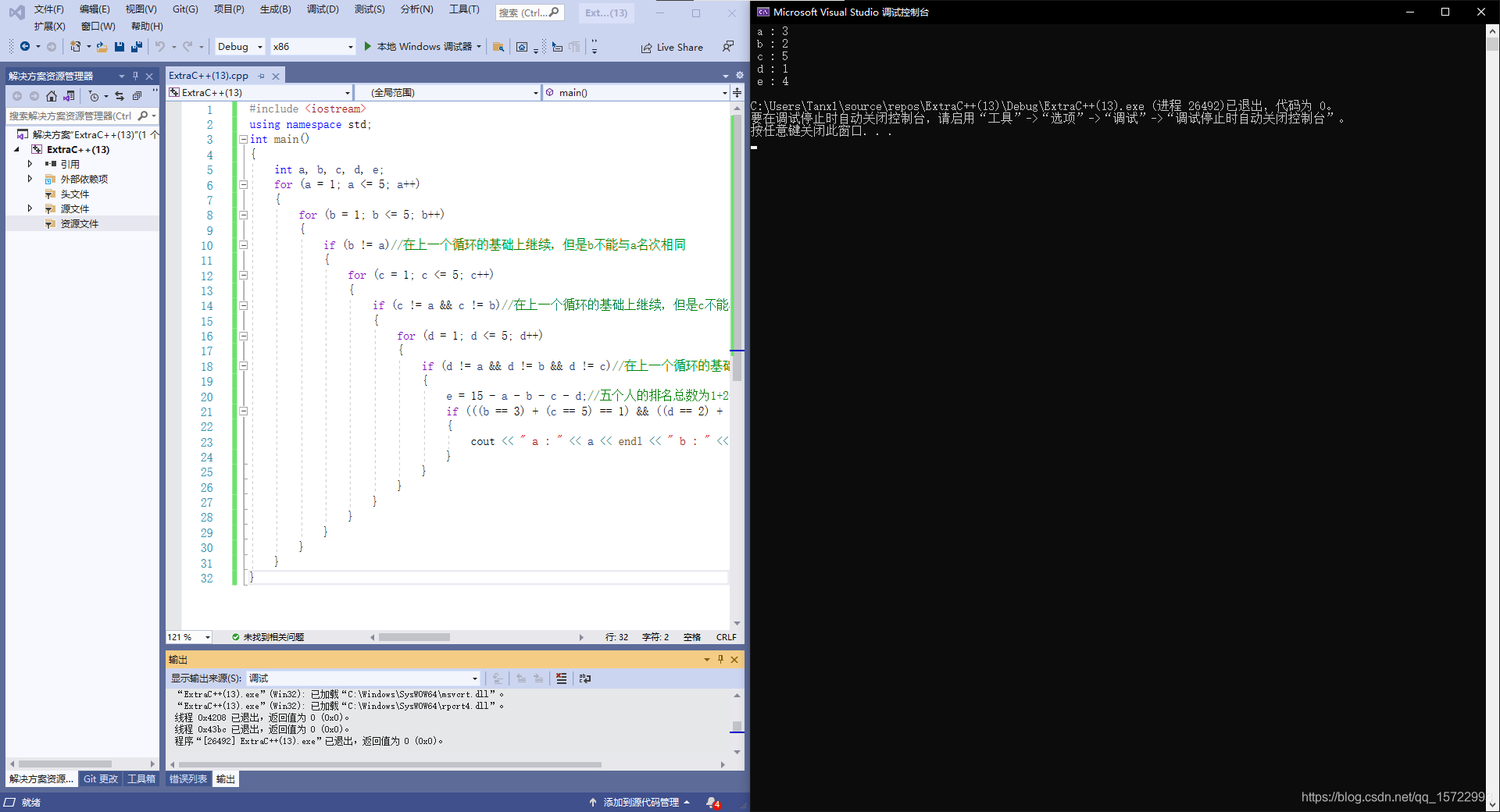This screenshot has height=812, width=1500.
Task: Pin the Solution Explorer panel
Action: click(x=135, y=76)
